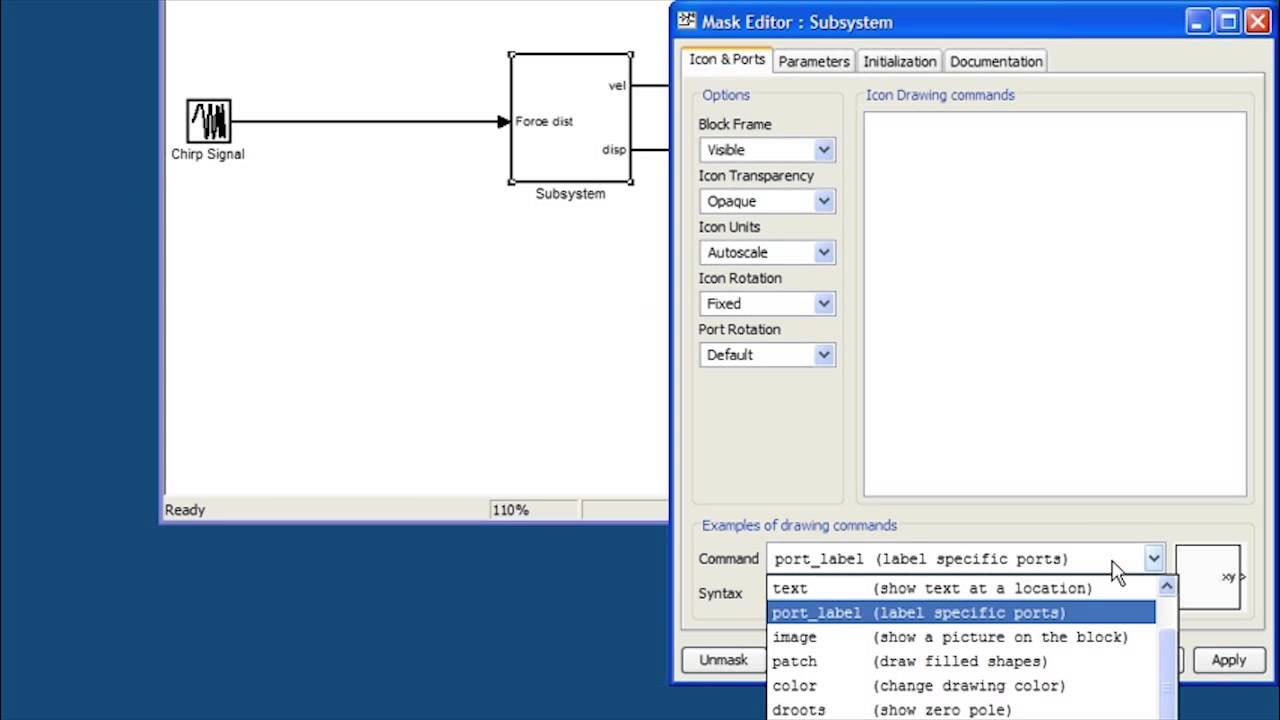Click the 'vel' output port label
The width and height of the screenshot is (1280, 720).
617,86
